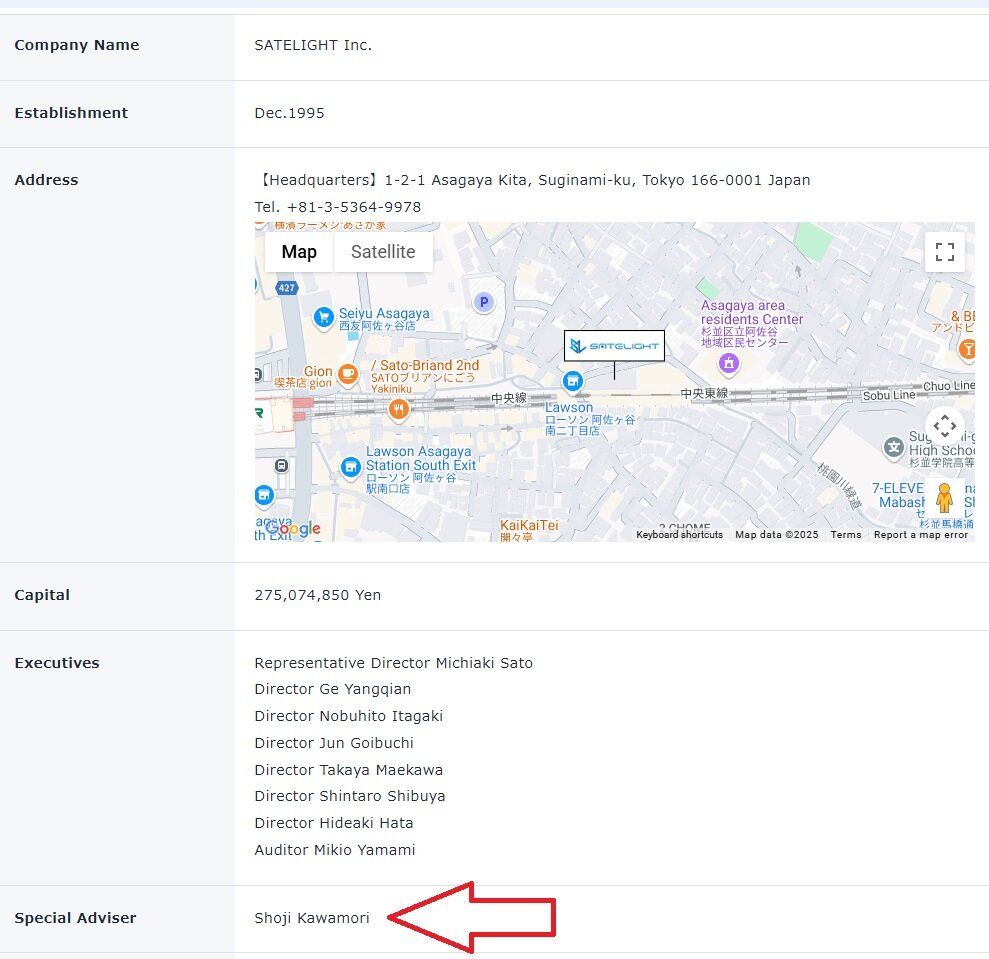Click Director Shintaro Shibuya entry
This screenshot has width=989, height=959.
point(350,796)
